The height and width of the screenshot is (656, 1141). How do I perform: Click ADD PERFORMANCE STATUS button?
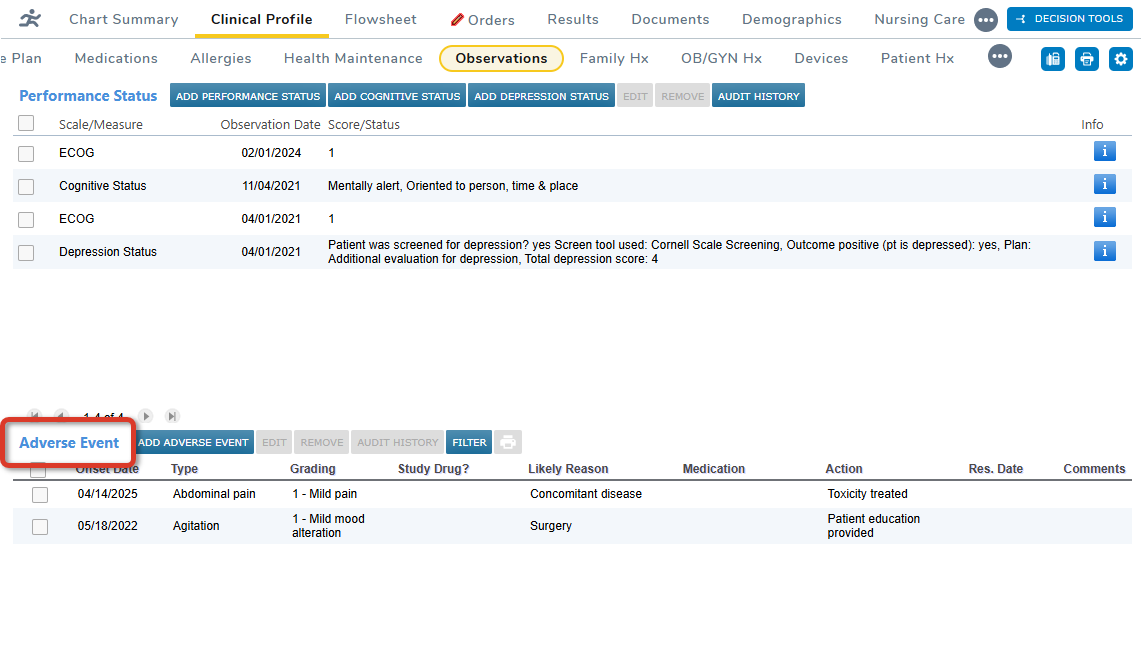(x=248, y=95)
